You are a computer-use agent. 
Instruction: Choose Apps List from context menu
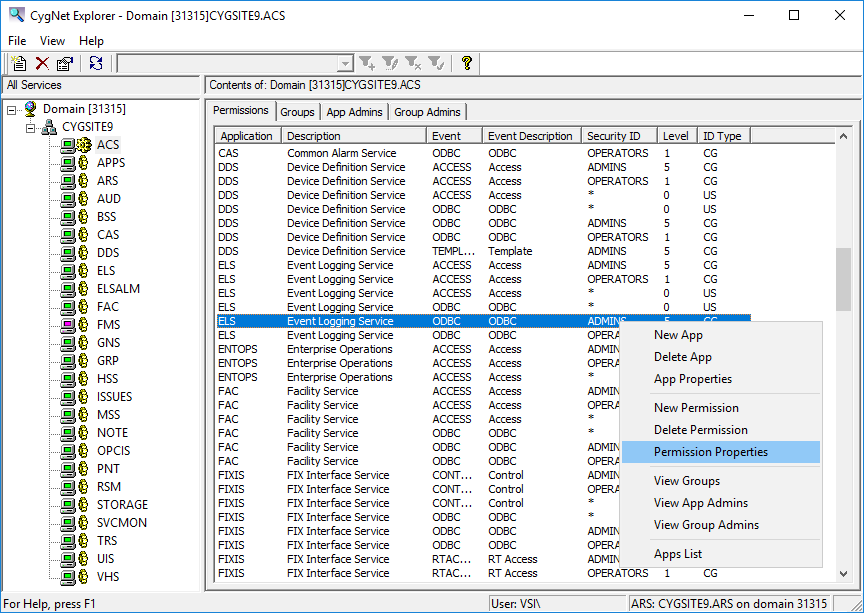click(x=721, y=554)
